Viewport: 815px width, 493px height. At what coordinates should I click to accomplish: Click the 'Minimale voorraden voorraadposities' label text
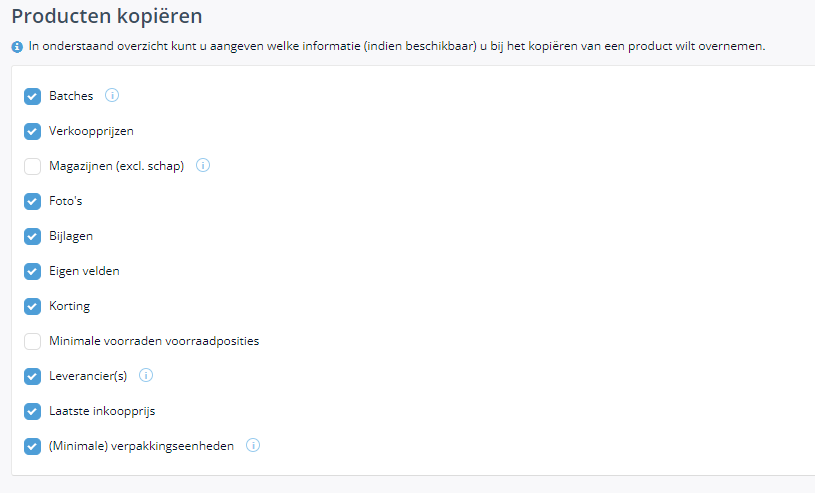(x=154, y=341)
